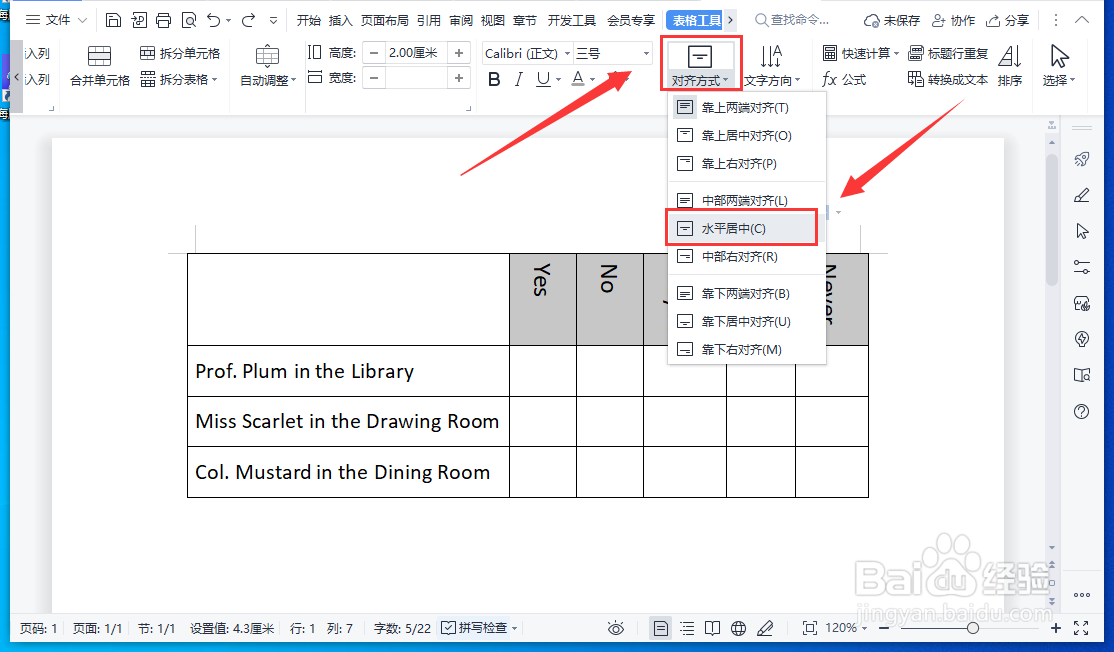Select 靠上右对齐(P) alignment
Image resolution: width=1114 pixels, height=652 pixels.
coord(747,164)
